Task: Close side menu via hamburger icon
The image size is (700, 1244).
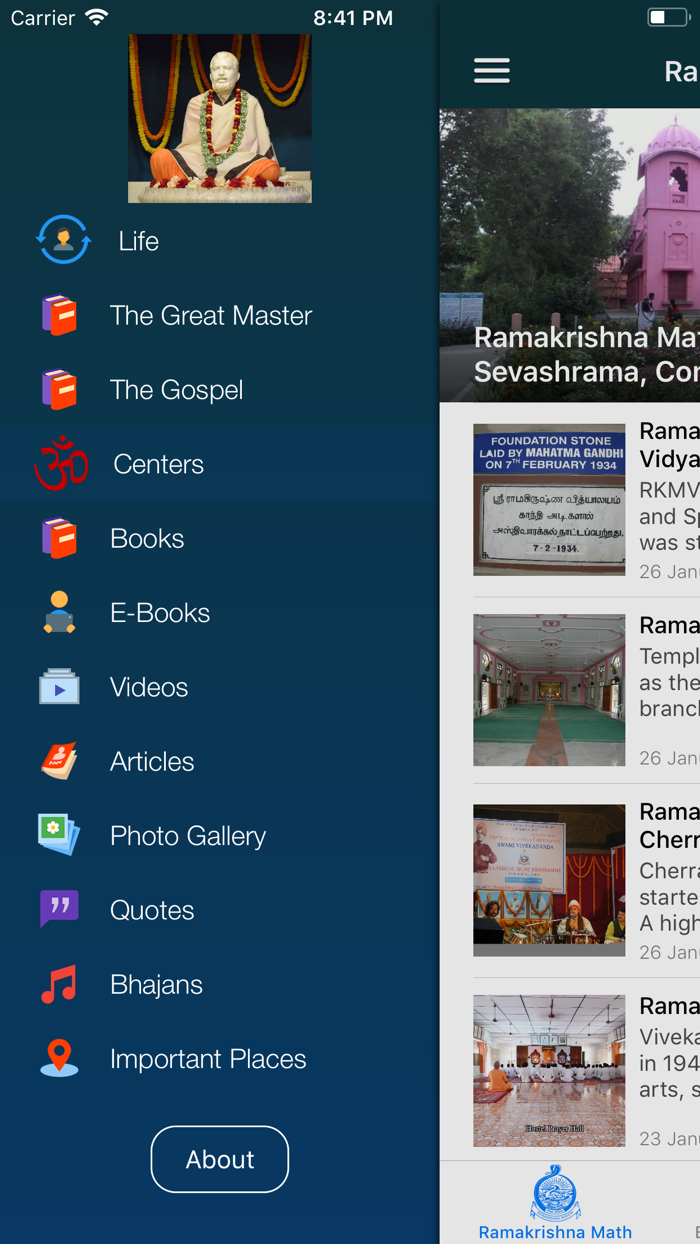Action: coord(491,70)
